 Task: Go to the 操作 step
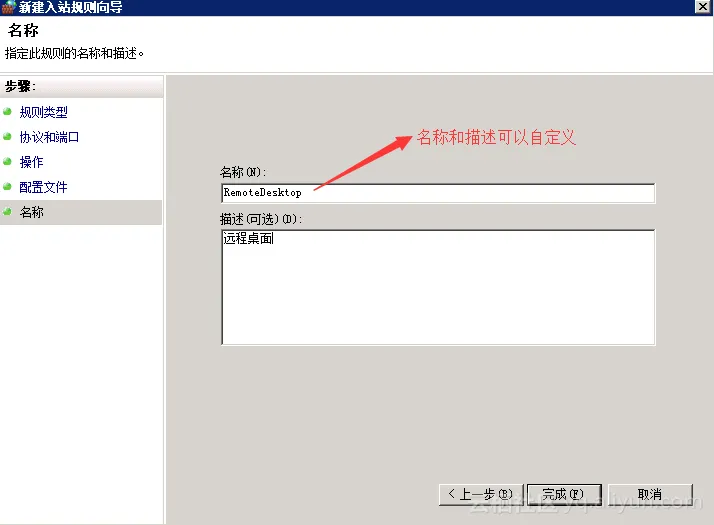pos(31,162)
